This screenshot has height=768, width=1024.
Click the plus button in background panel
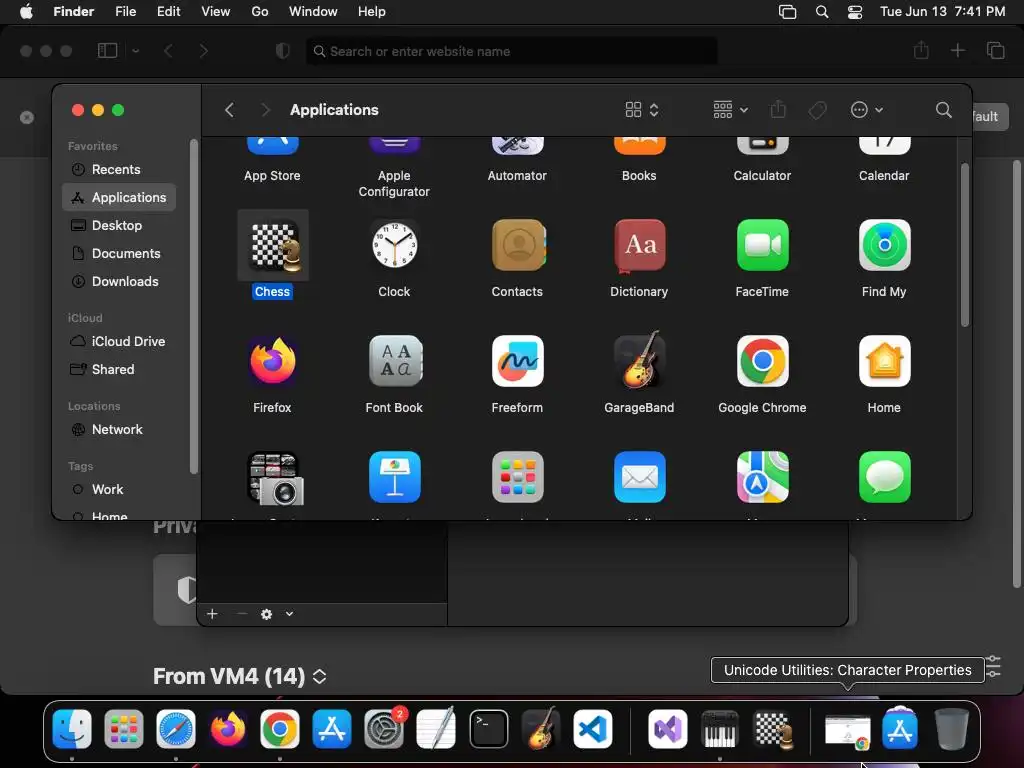coord(212,614)
